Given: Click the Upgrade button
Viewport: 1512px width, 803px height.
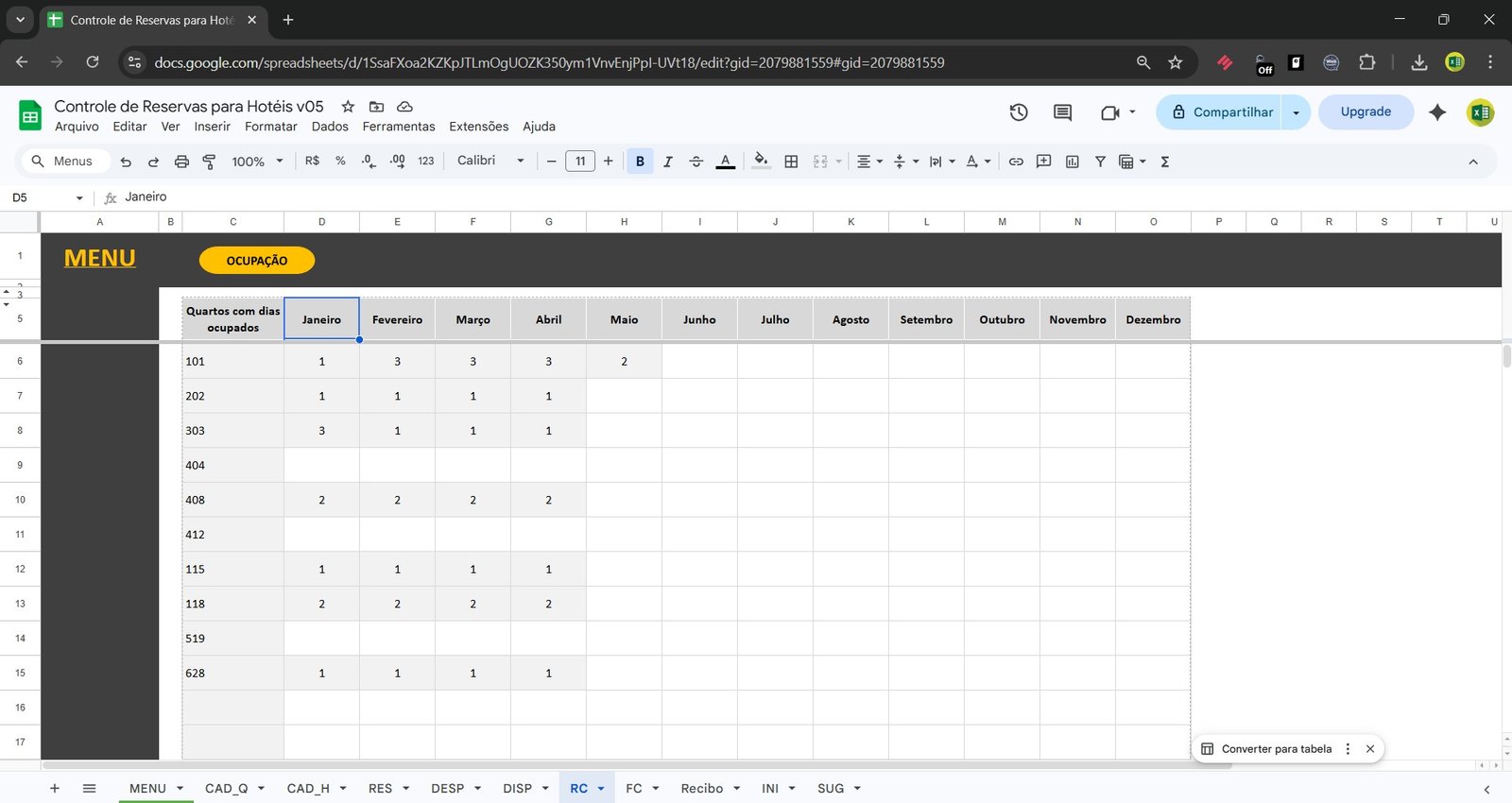Looking at the screenshot, I should (1366, 111).
